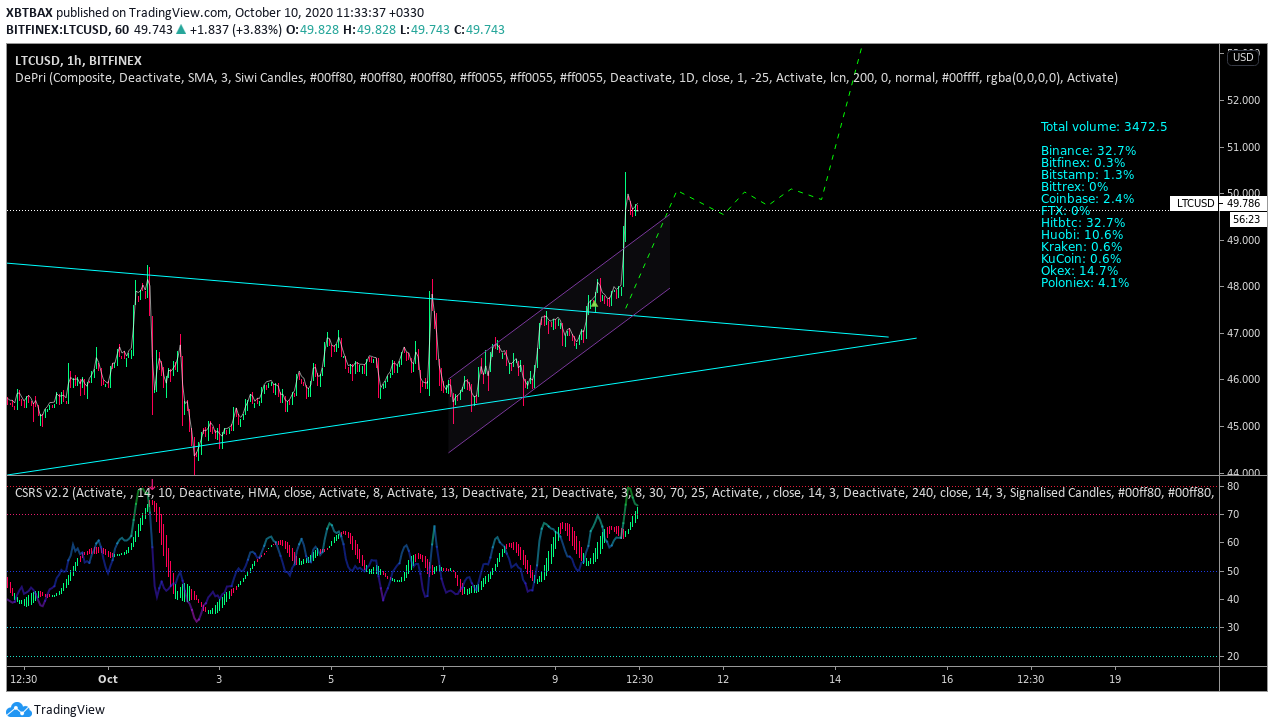Click the 47.000 price axis label
Viewport: 1274px width, 728px height.
pyautogui.click(x=1244, y=333)
